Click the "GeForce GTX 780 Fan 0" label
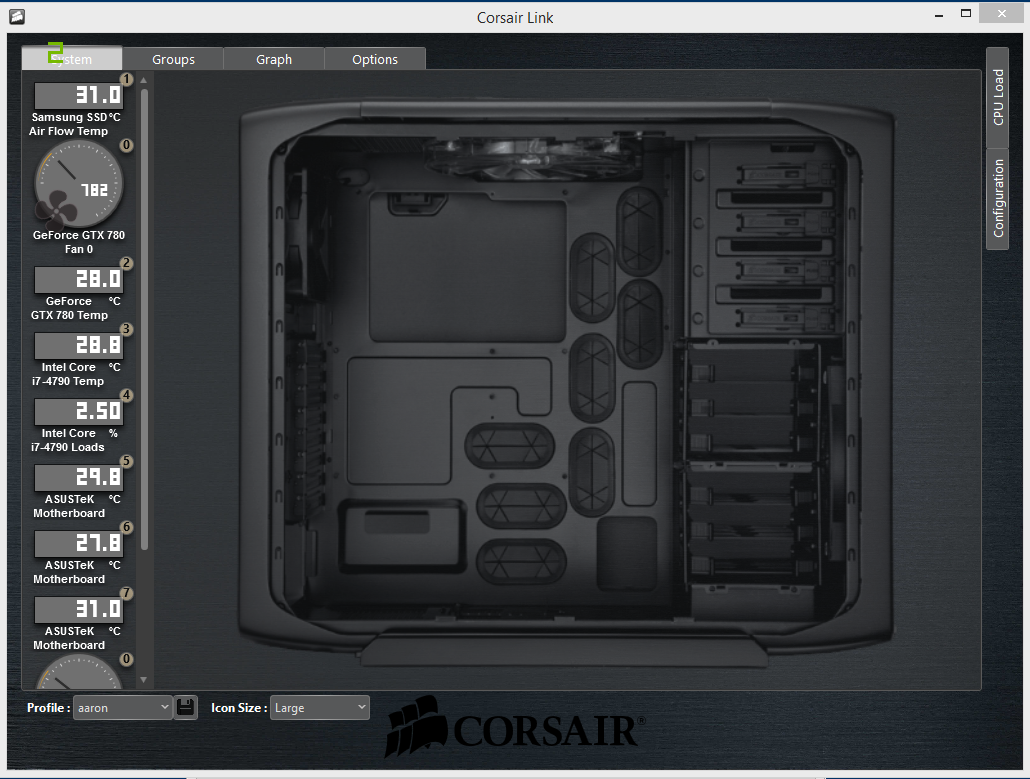Image resolution: width=1030 pixels, height=779 pixels. pos(78,242)
